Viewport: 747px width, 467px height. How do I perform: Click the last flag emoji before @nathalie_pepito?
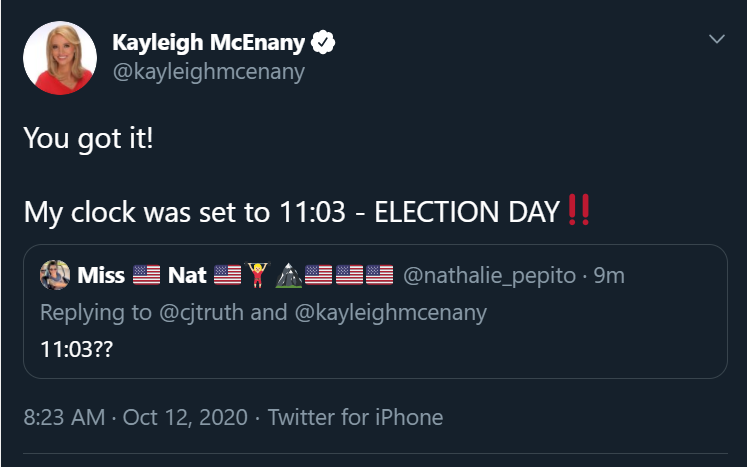click(379, 275)
